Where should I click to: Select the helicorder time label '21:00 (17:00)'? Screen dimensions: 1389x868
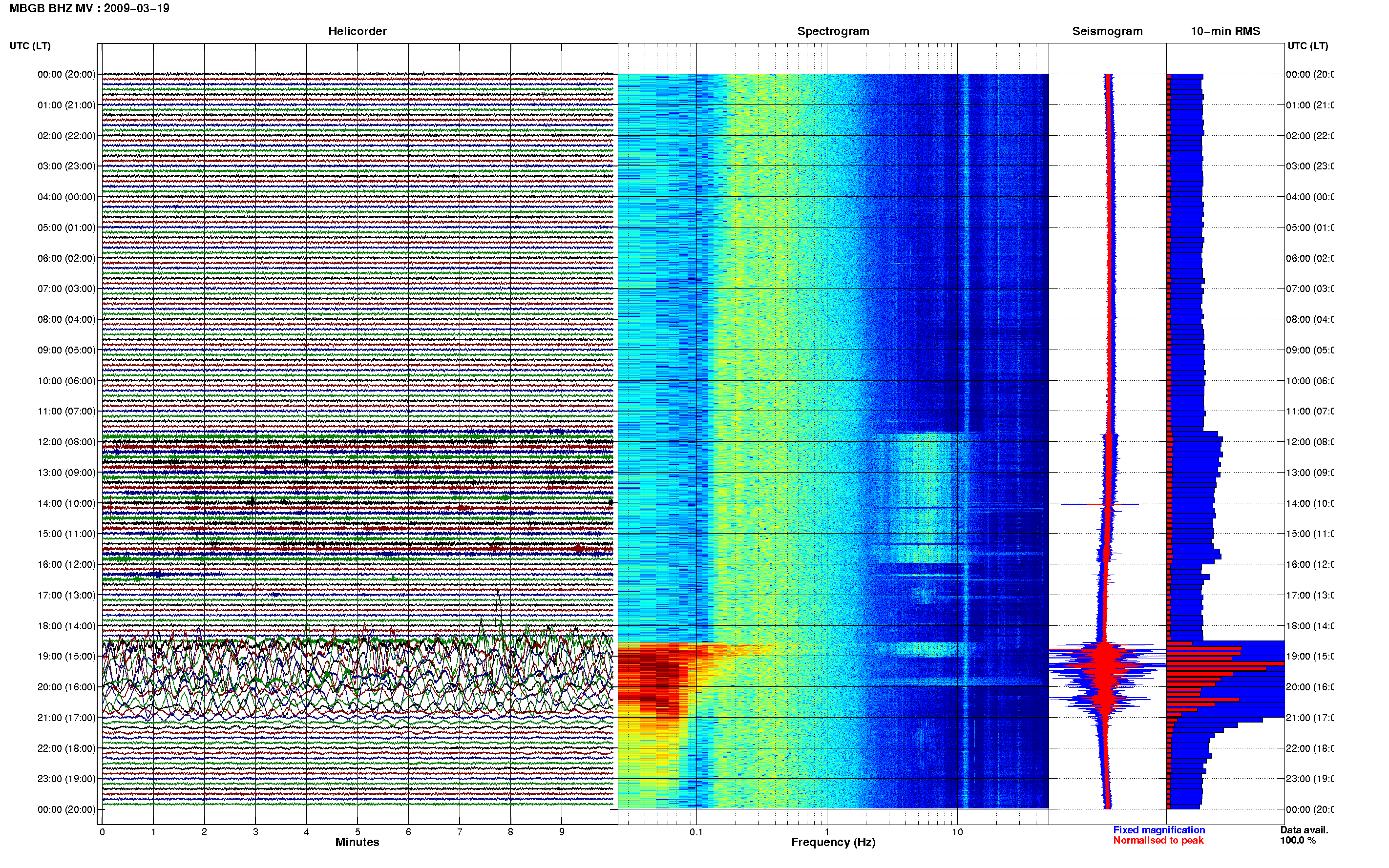66,718
